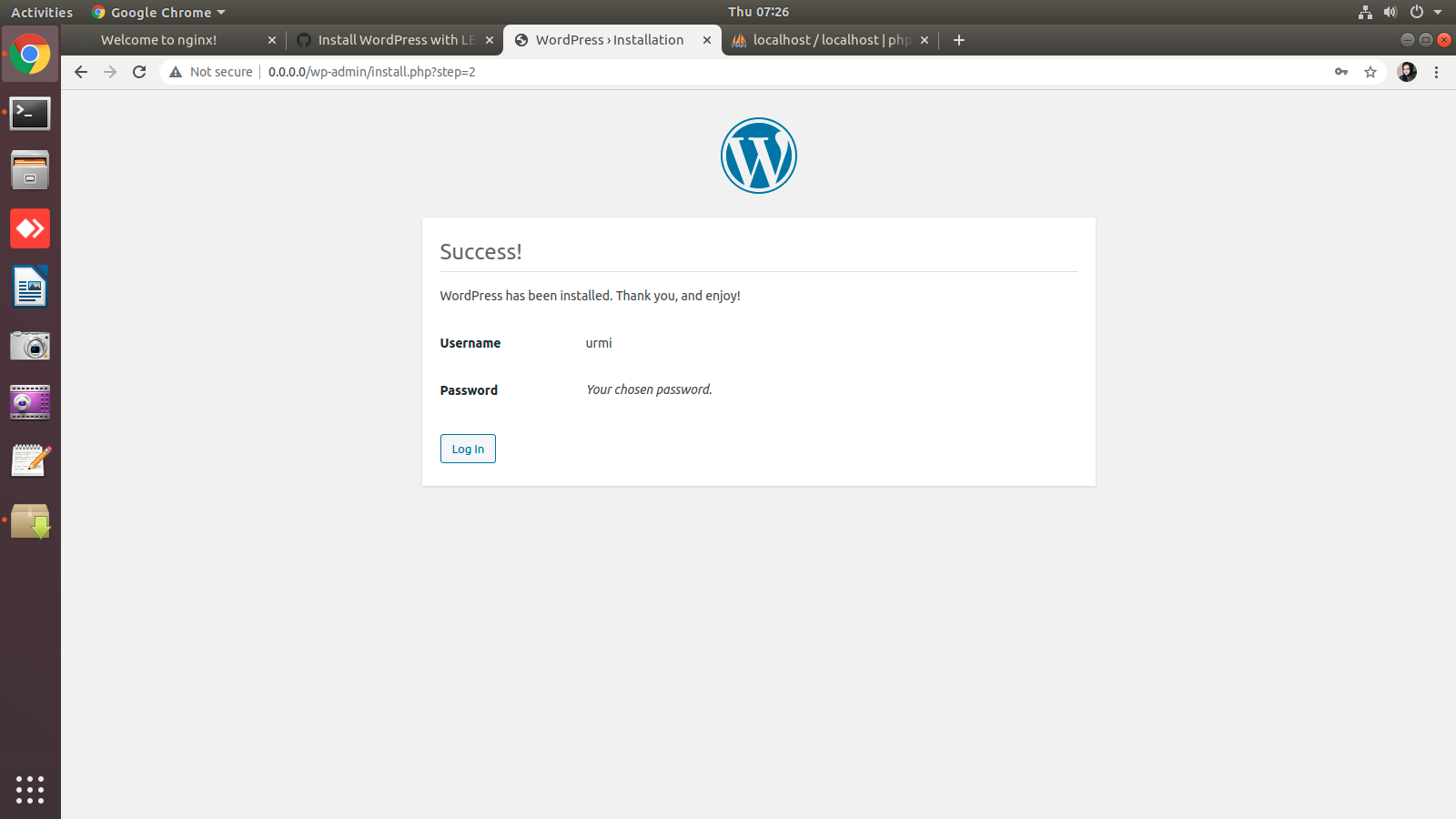
Task: Close the Chrome window
Action: point(1444,40)
